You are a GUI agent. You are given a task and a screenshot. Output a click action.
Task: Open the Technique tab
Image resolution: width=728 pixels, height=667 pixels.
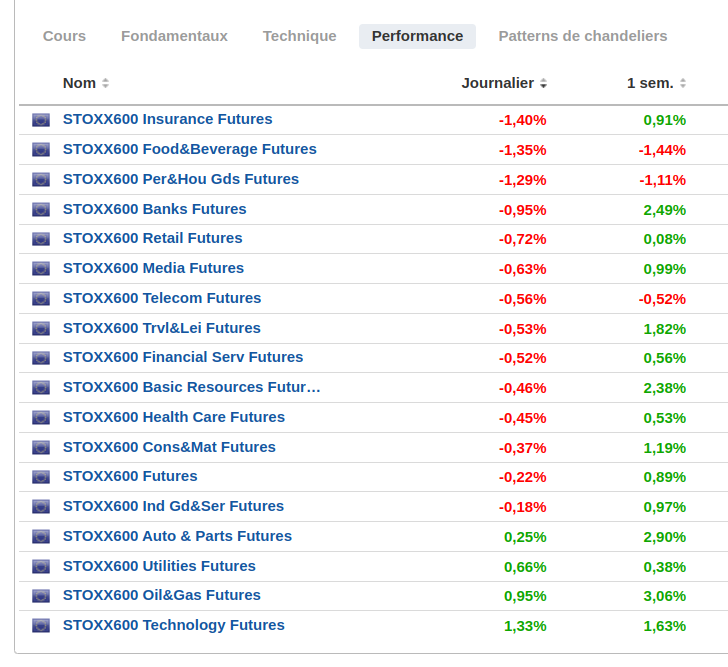[x=299, y=36]
